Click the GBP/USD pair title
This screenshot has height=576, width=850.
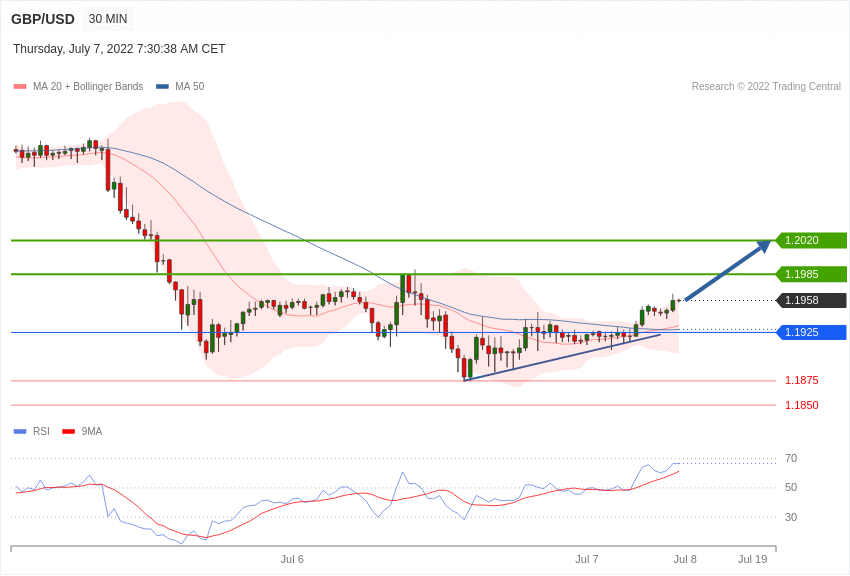pos(43,20)
